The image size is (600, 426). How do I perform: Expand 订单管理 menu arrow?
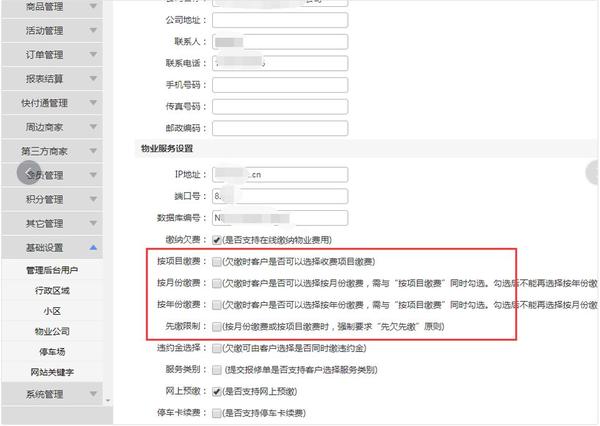coord(93,54)
